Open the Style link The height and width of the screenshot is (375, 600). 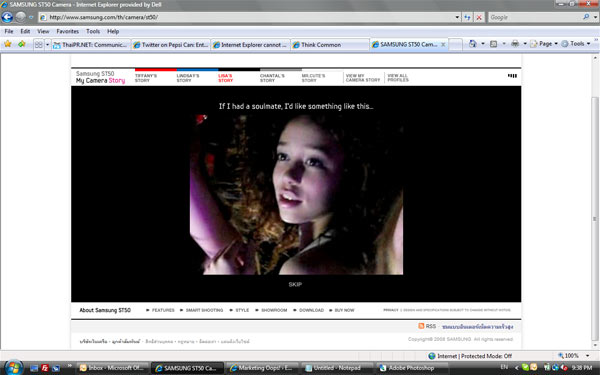pos(242,310)
